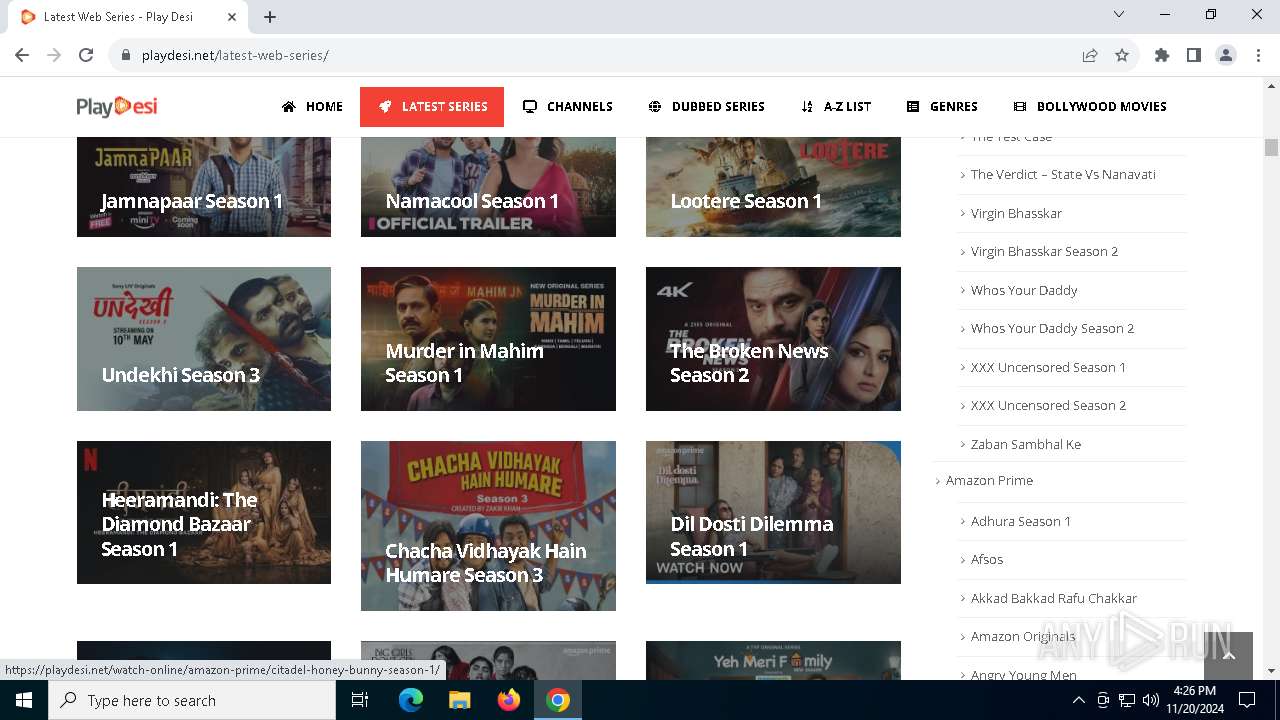Image resolution: width=1280 pixels, height=720 pixels.
Task: Open the DUBBED SERIES menu item
Action: [706, 106]
